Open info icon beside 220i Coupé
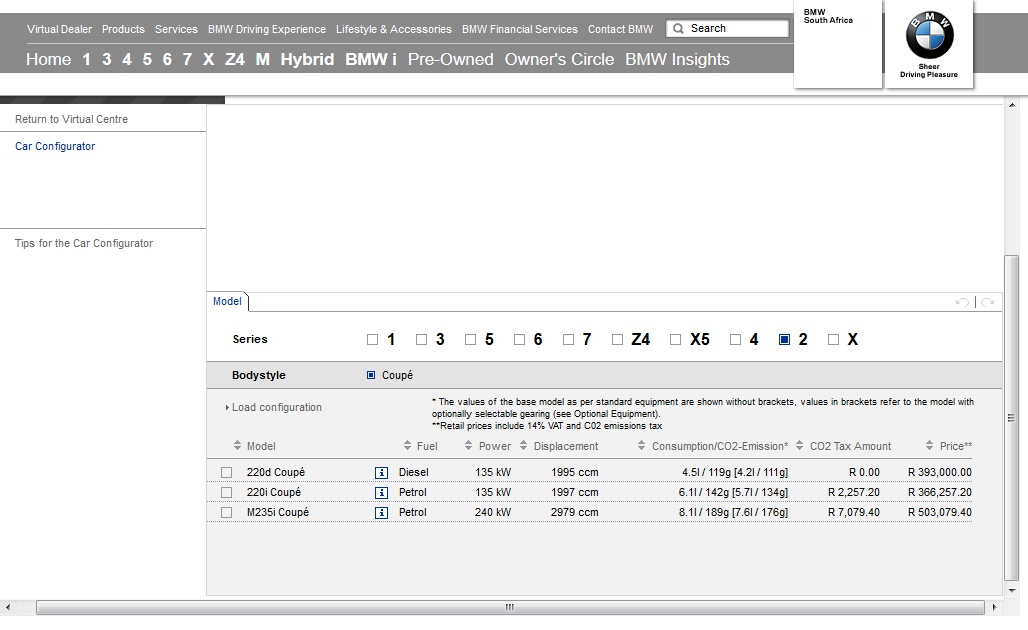 [381, 492]
